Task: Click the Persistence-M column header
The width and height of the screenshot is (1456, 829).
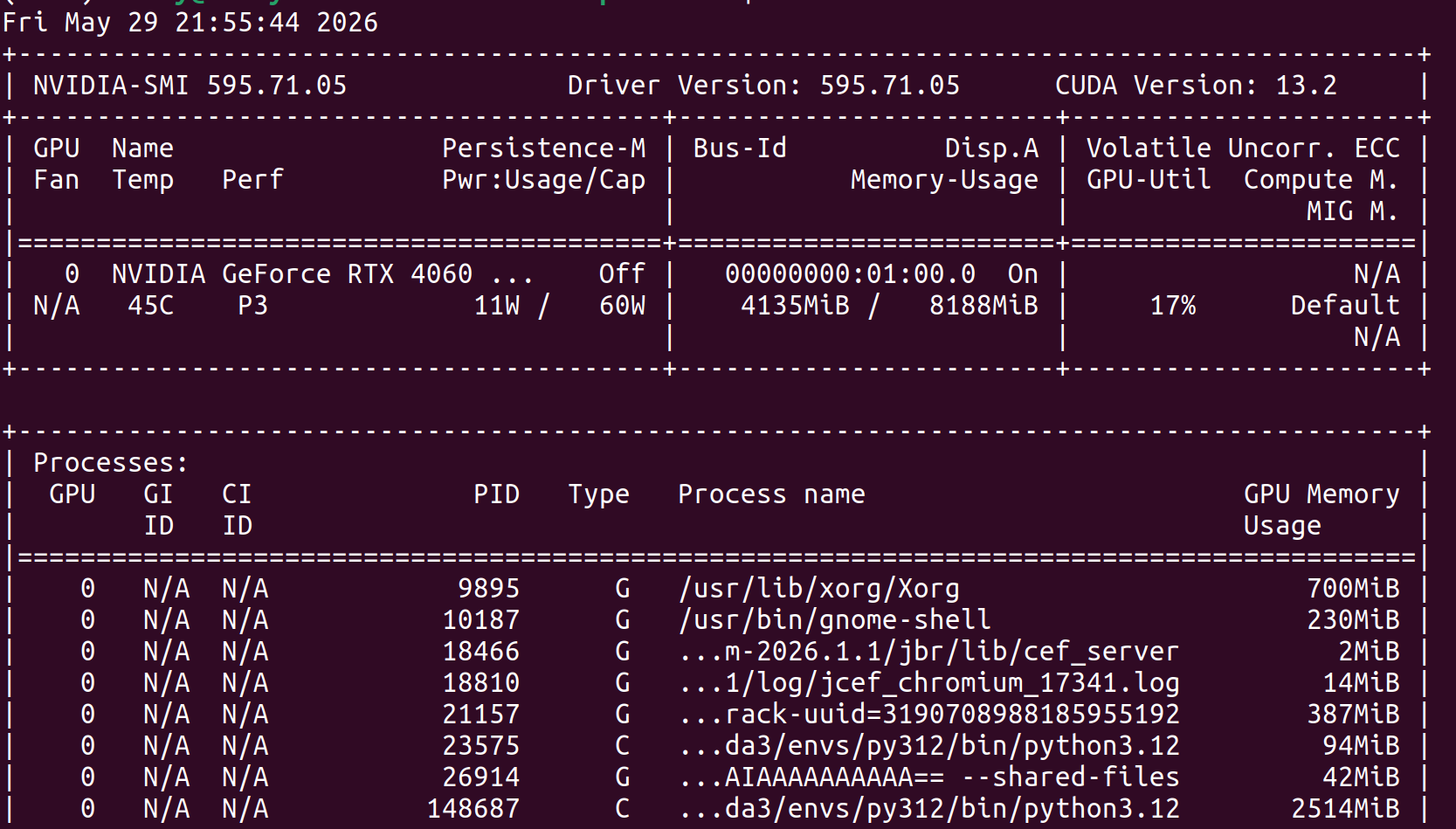Action: pyautogui.click(x=544, y=149)
